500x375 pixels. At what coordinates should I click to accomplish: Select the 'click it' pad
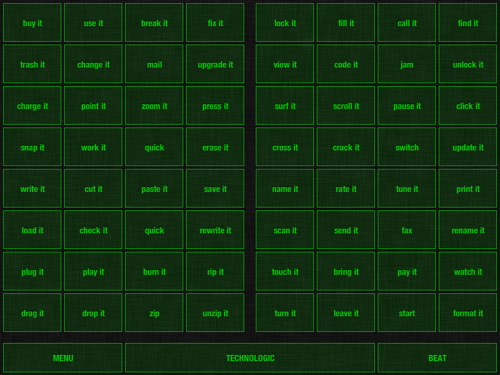tap(468, 106)
